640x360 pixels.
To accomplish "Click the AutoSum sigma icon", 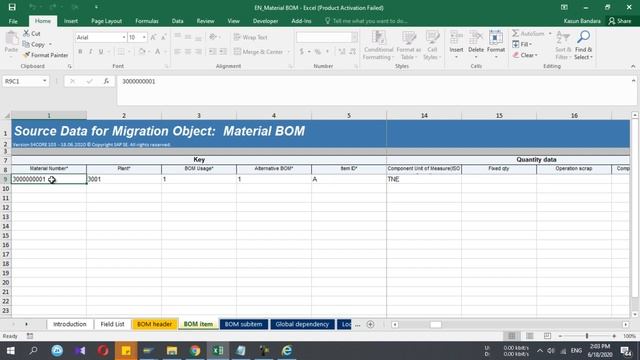I will pos(516,33).
